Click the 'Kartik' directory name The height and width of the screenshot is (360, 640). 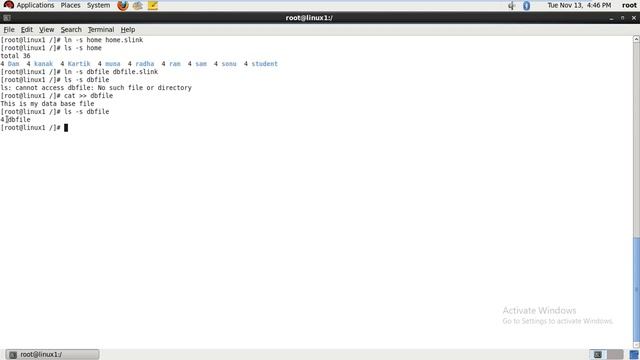click(79, 64)
